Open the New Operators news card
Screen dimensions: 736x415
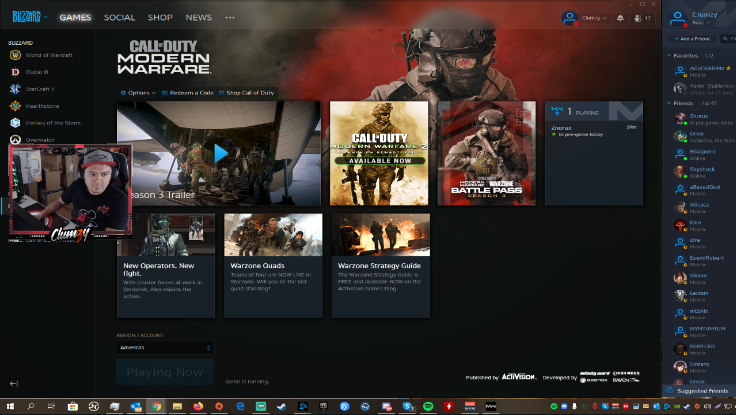click(166, 265)
